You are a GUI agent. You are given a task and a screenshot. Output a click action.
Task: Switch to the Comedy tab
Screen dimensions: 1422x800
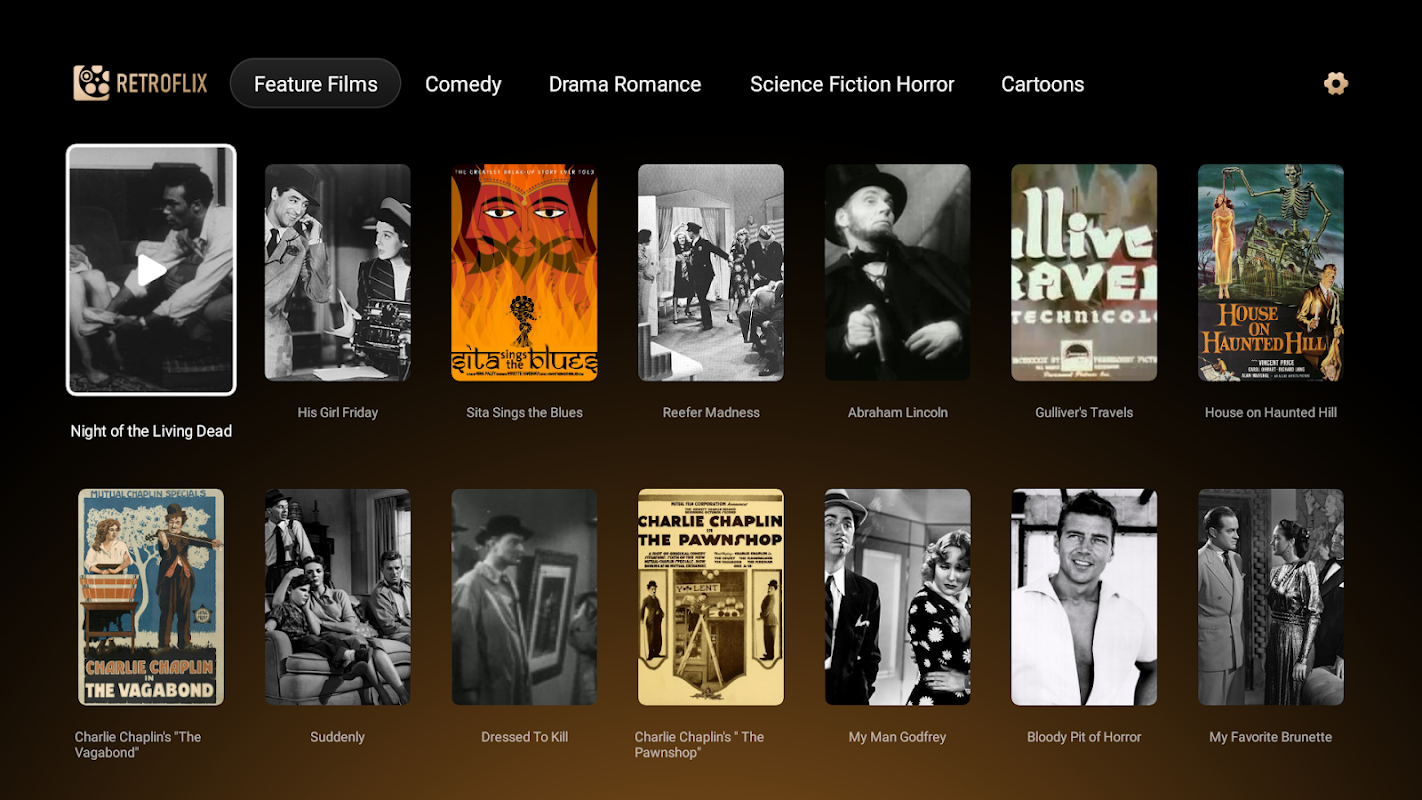[x=463, y=84]
